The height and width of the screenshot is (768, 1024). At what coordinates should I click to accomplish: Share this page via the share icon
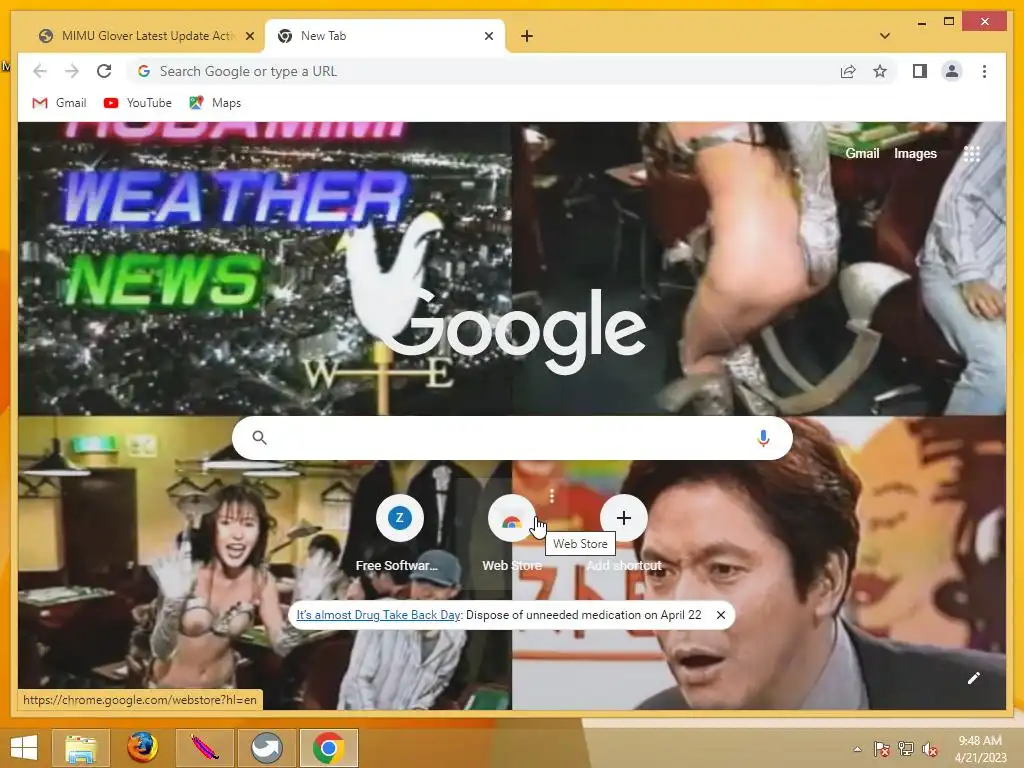[848, 71]
